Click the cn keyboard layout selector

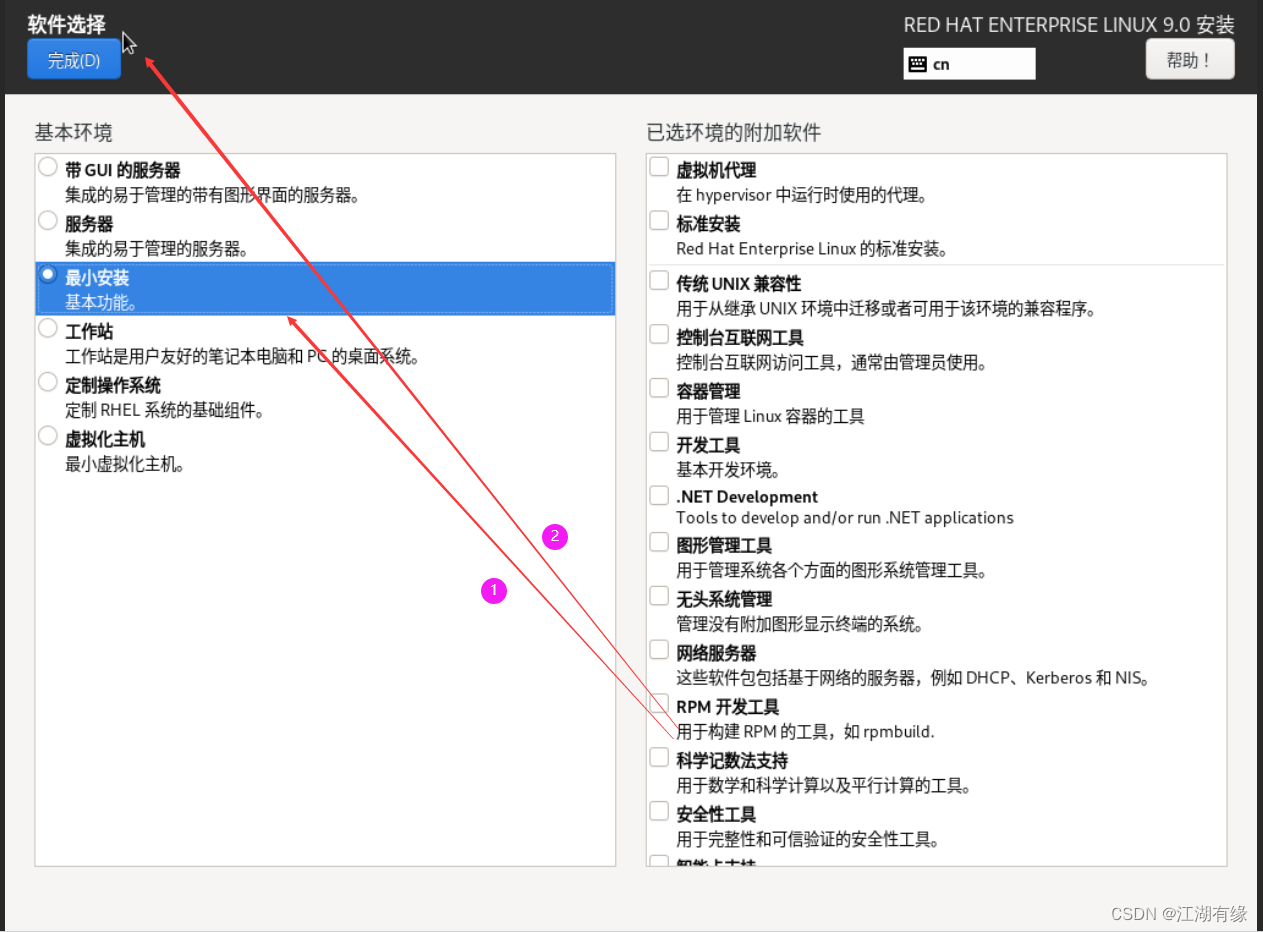[x=967, y=63]
